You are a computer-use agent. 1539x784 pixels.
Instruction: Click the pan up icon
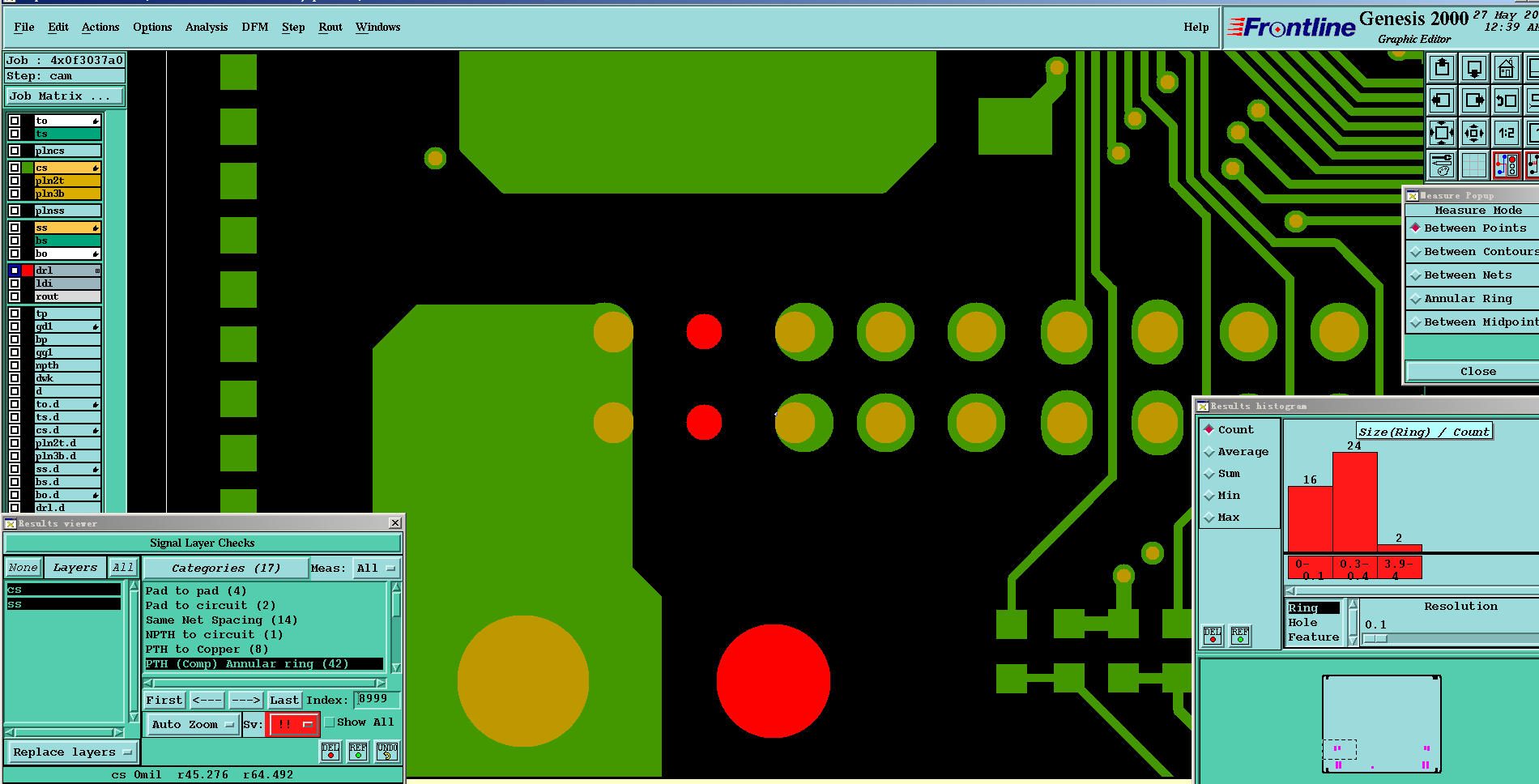pos(1442,68)
